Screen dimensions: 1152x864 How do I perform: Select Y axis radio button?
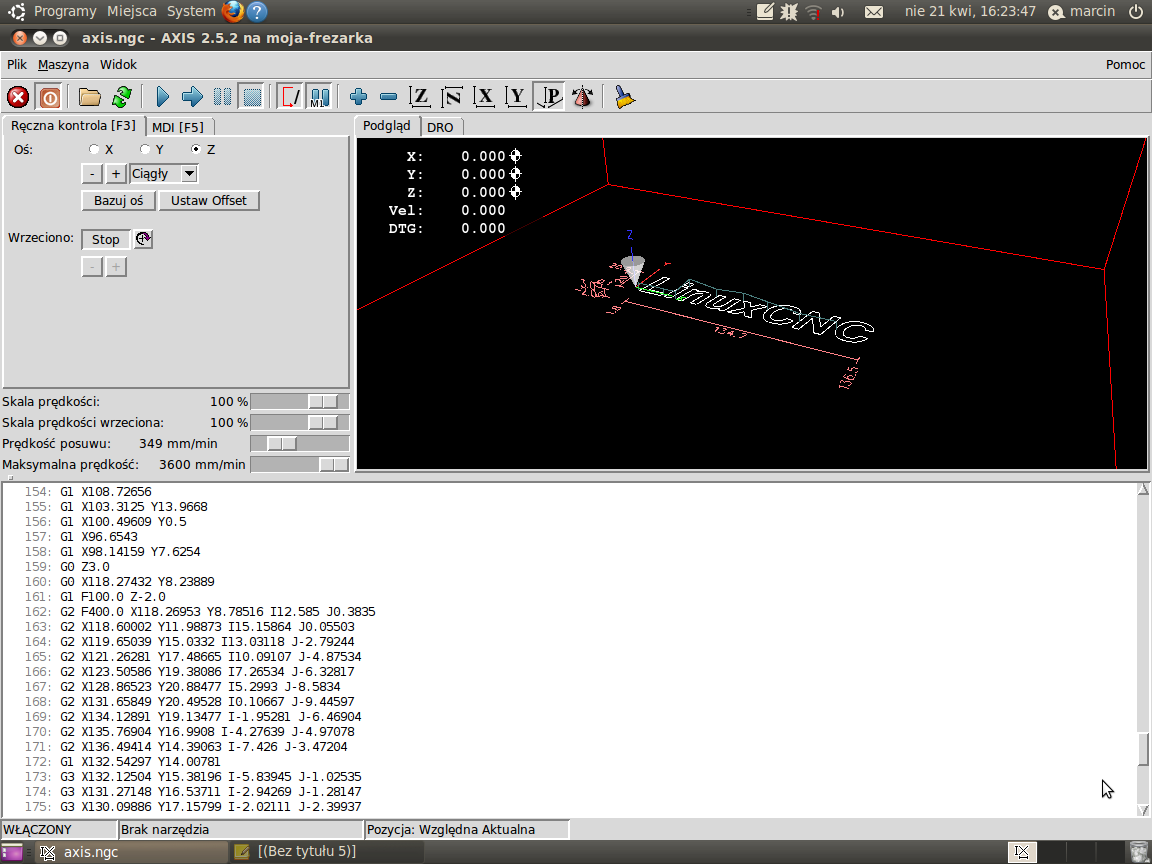click(145, 149)
